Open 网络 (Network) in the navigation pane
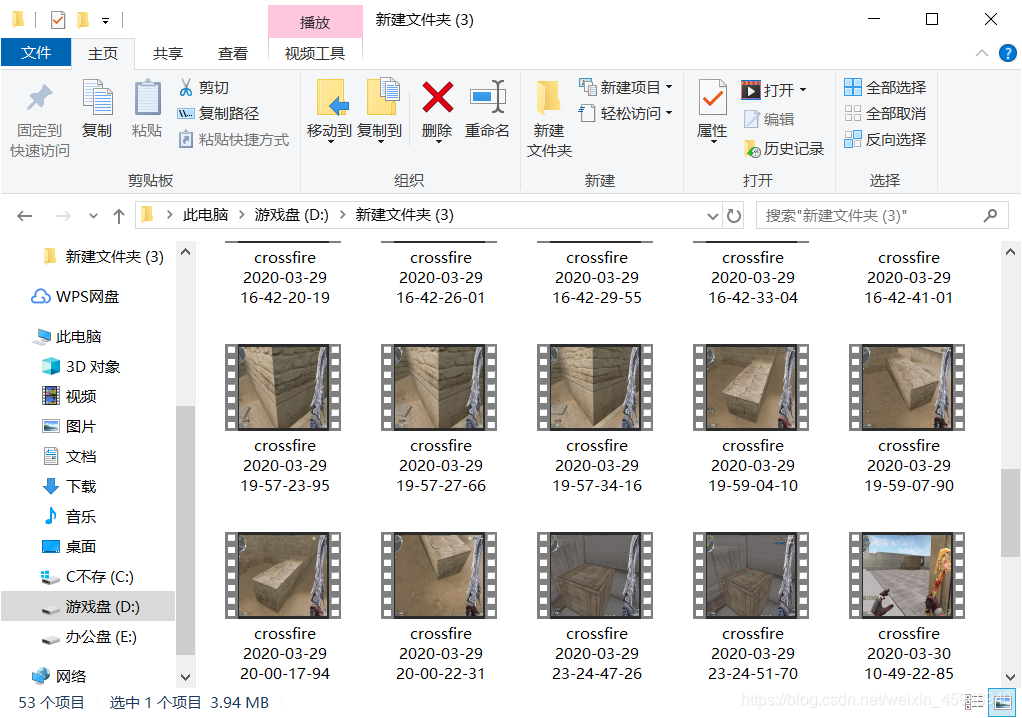Screen dimensions: 1022x718 point(70,676)
